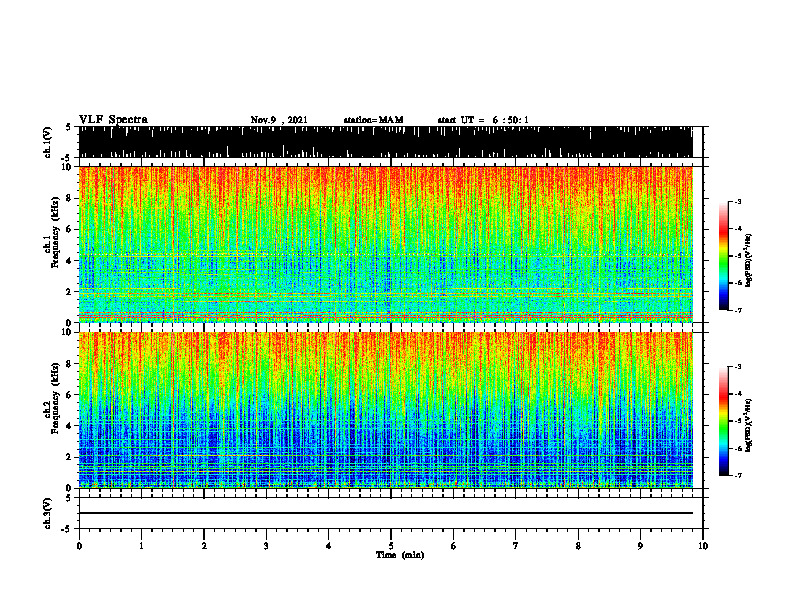The height and width of the screenshot is (612, 792).
Task: Click time axis tick label "1"
Action: [x=141, y=546]
